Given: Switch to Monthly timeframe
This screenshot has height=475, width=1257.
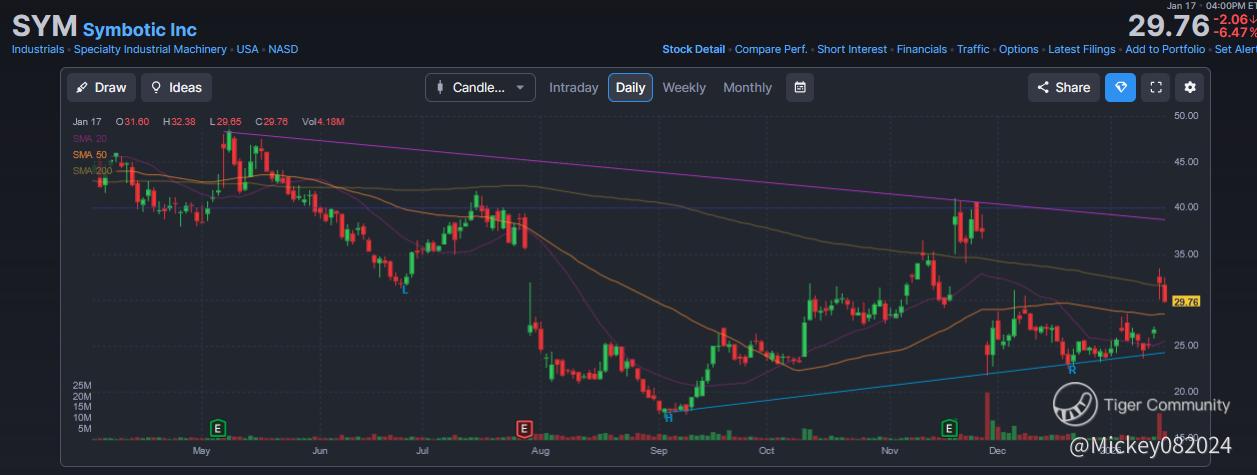Looking at the screenshot, I should pos(747,87).
